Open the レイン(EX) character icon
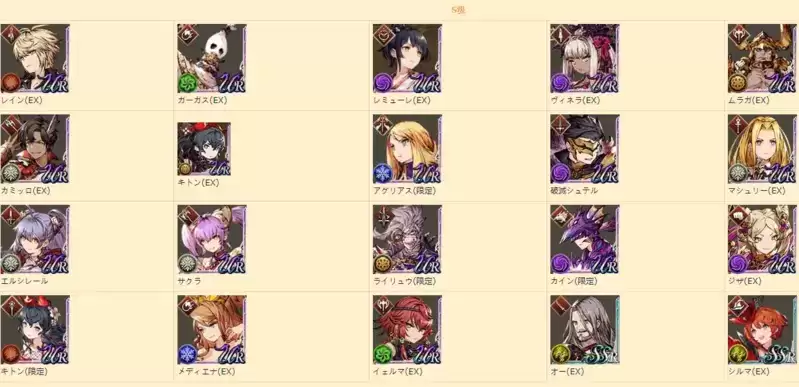 [x=35, y=59]
